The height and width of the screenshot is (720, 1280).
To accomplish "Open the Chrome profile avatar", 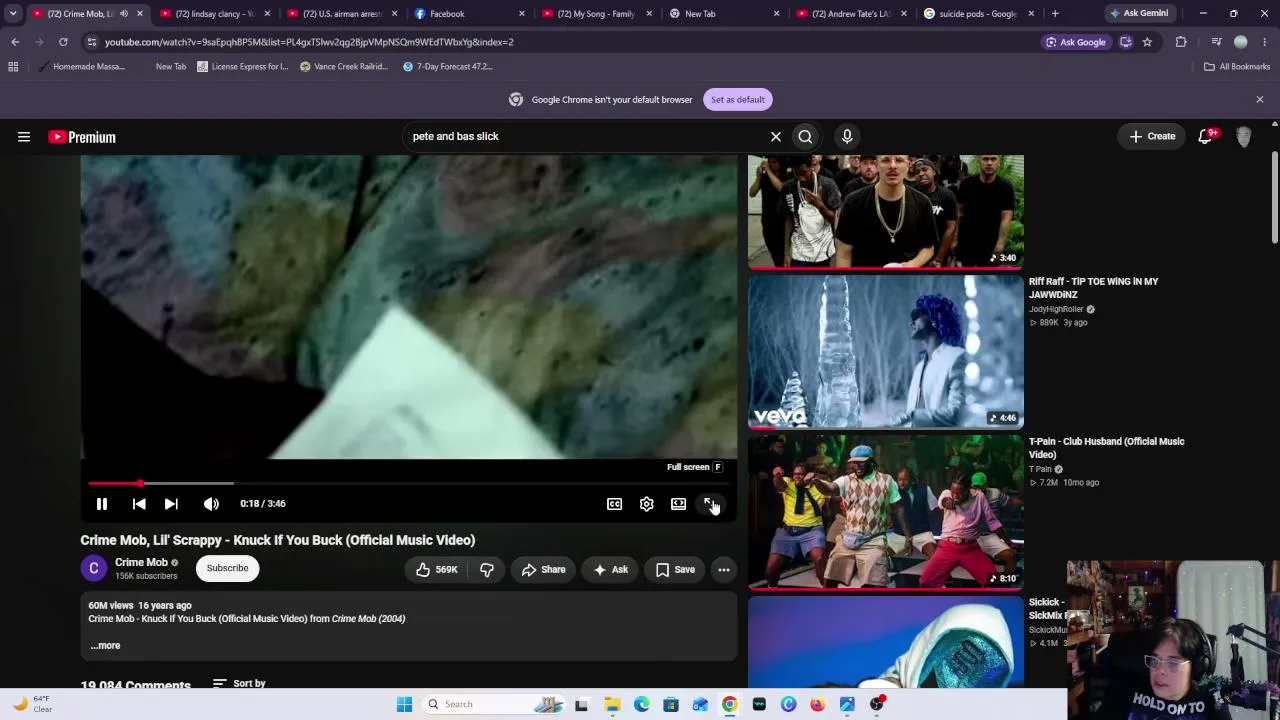I will (1241, 42).
